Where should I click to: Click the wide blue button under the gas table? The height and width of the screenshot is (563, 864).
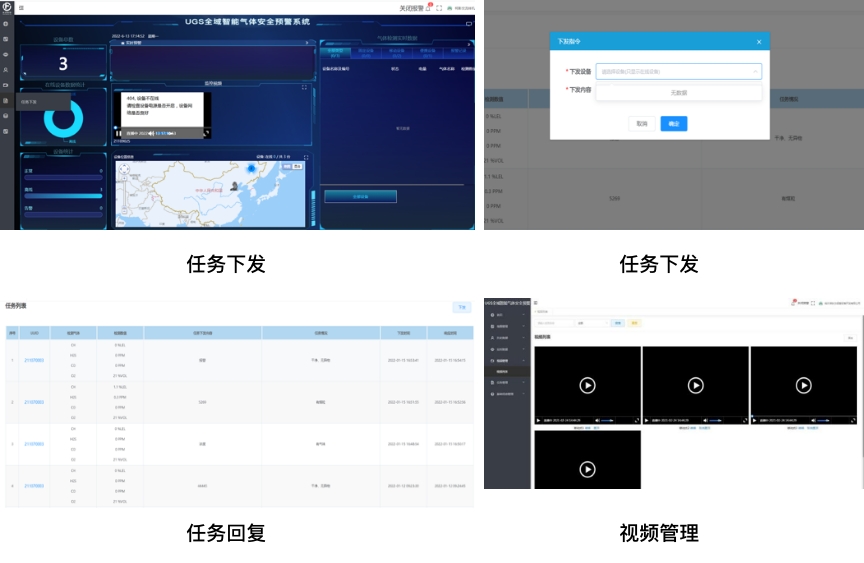click(x=360, y=196)
